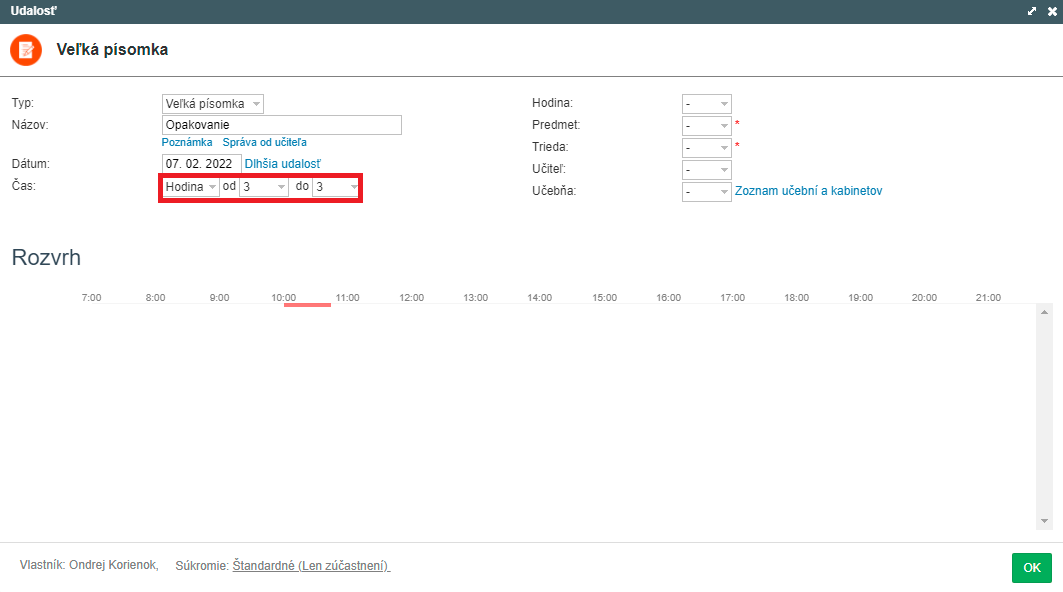Expand dialog with the fullscreen arrows icon
1063x592 pixels.
coord(1032,12)
